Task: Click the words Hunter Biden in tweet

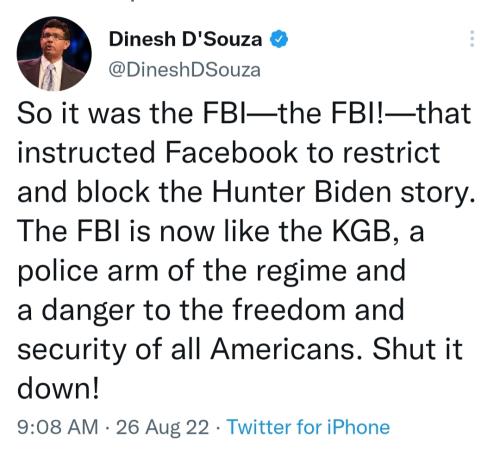Action: (x=301, y=192)
